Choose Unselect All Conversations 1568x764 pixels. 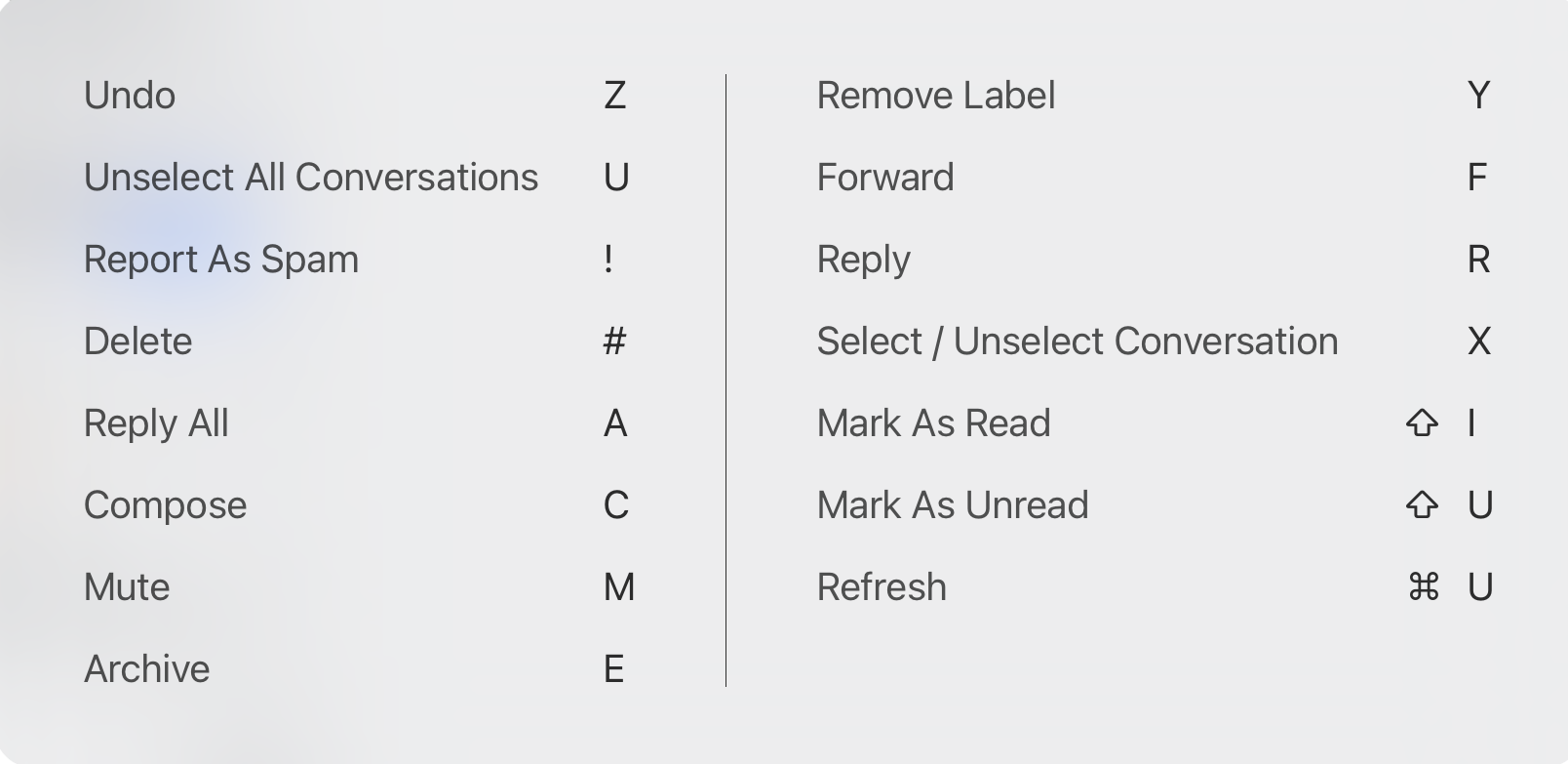coord(311,178)
